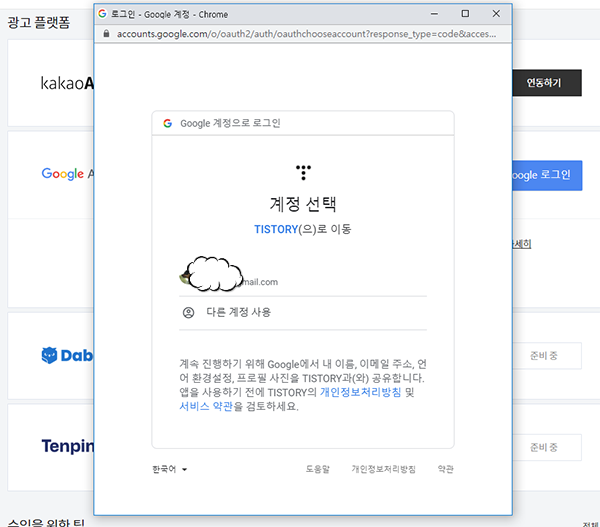Click the person icon for another account
Screen dimensions: 600x527
tap(188, 313)
